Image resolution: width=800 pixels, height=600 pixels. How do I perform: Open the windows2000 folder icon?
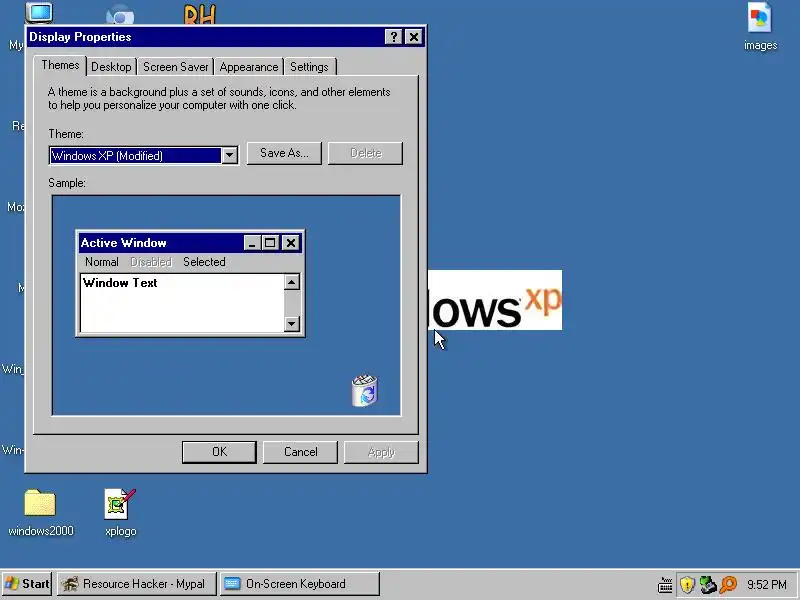coord(40,504)
